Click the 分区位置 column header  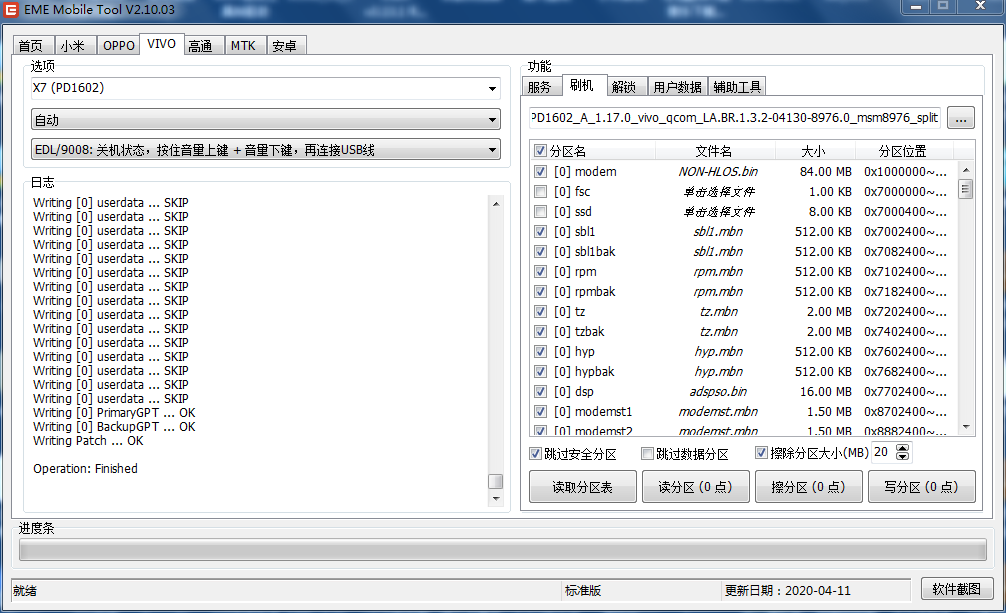click(903, 151)
